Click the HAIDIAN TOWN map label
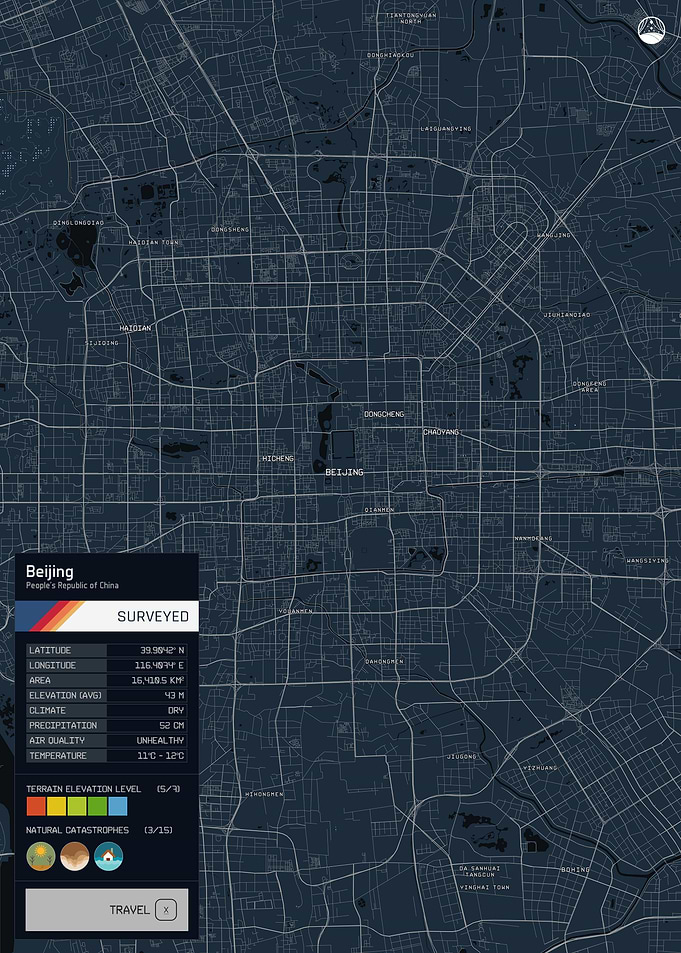Viewport: 681px width, 953px height. click(153, 243)
